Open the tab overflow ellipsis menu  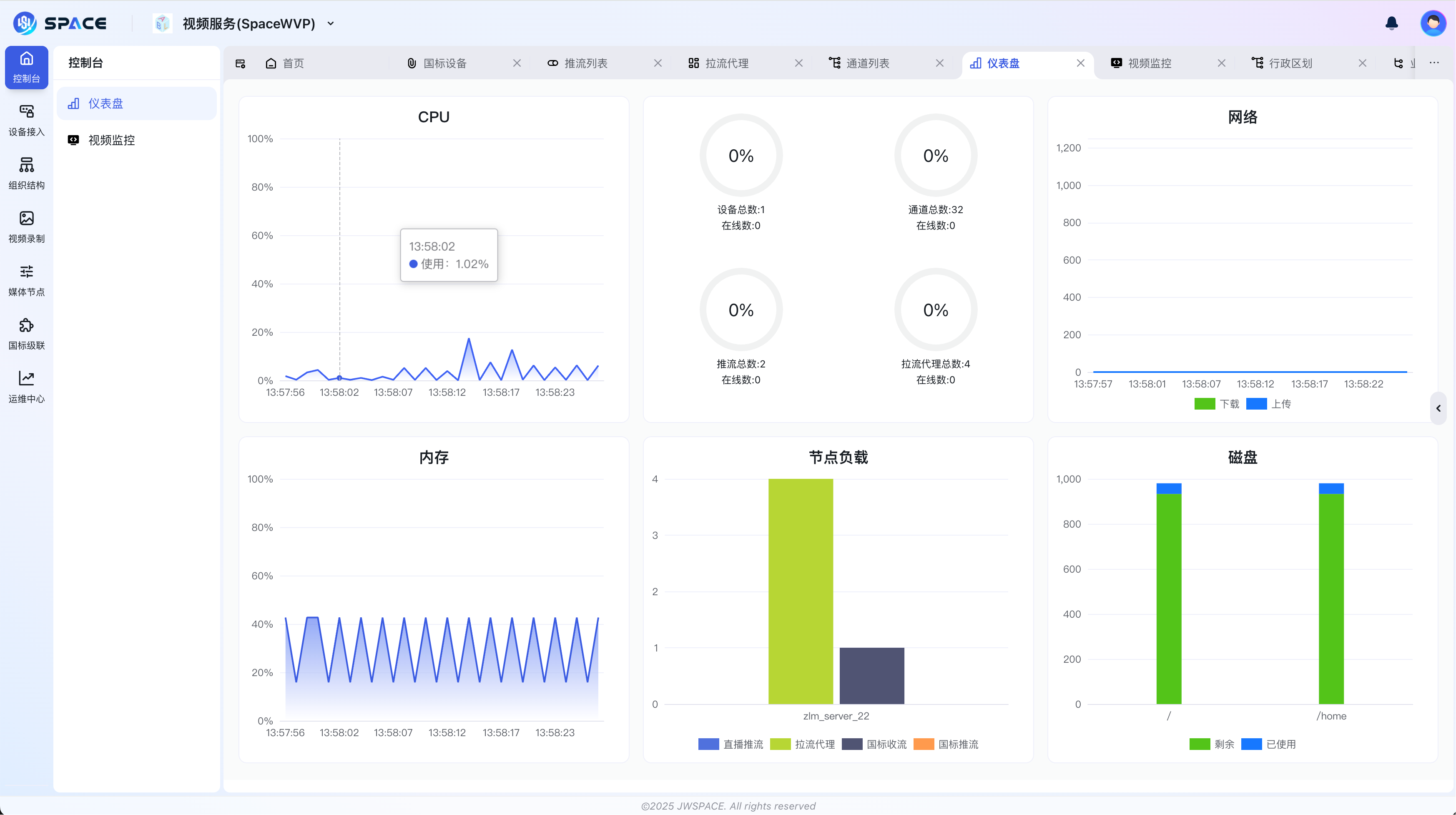[x=1434, y=63]
